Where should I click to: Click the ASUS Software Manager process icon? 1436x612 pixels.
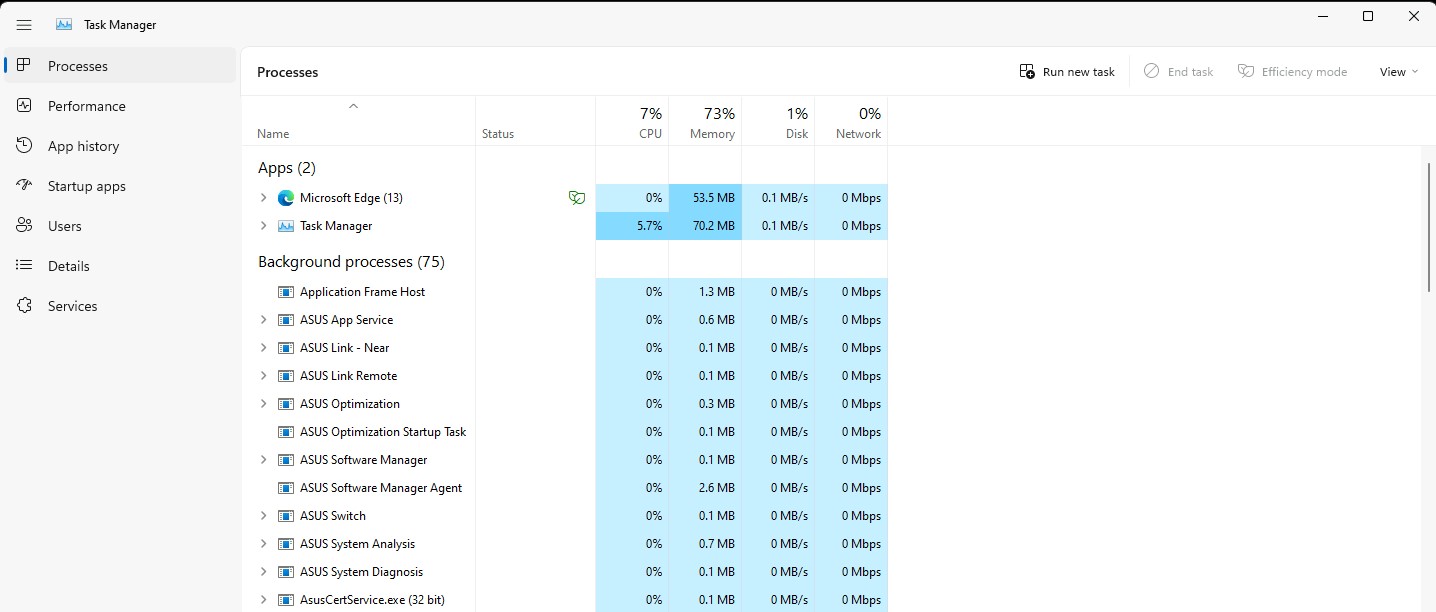(285, 460)
